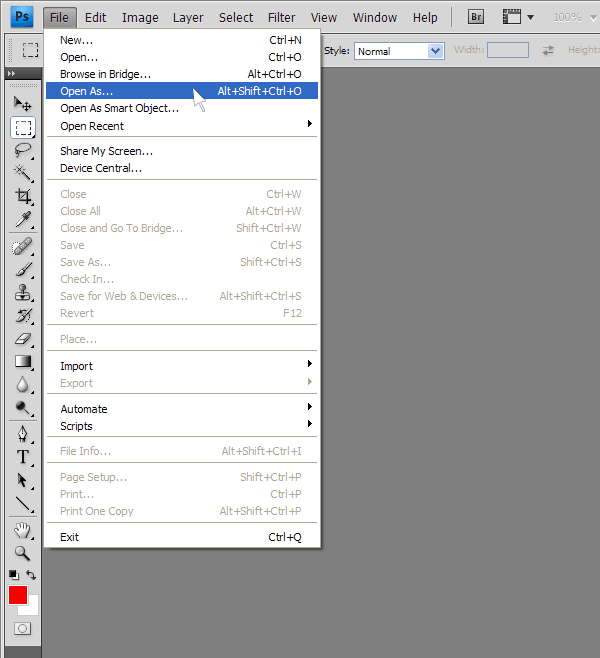The height and width of the screenshot is (658, 600).
Task: Choose Device Central...
Action: coord(182,168)
